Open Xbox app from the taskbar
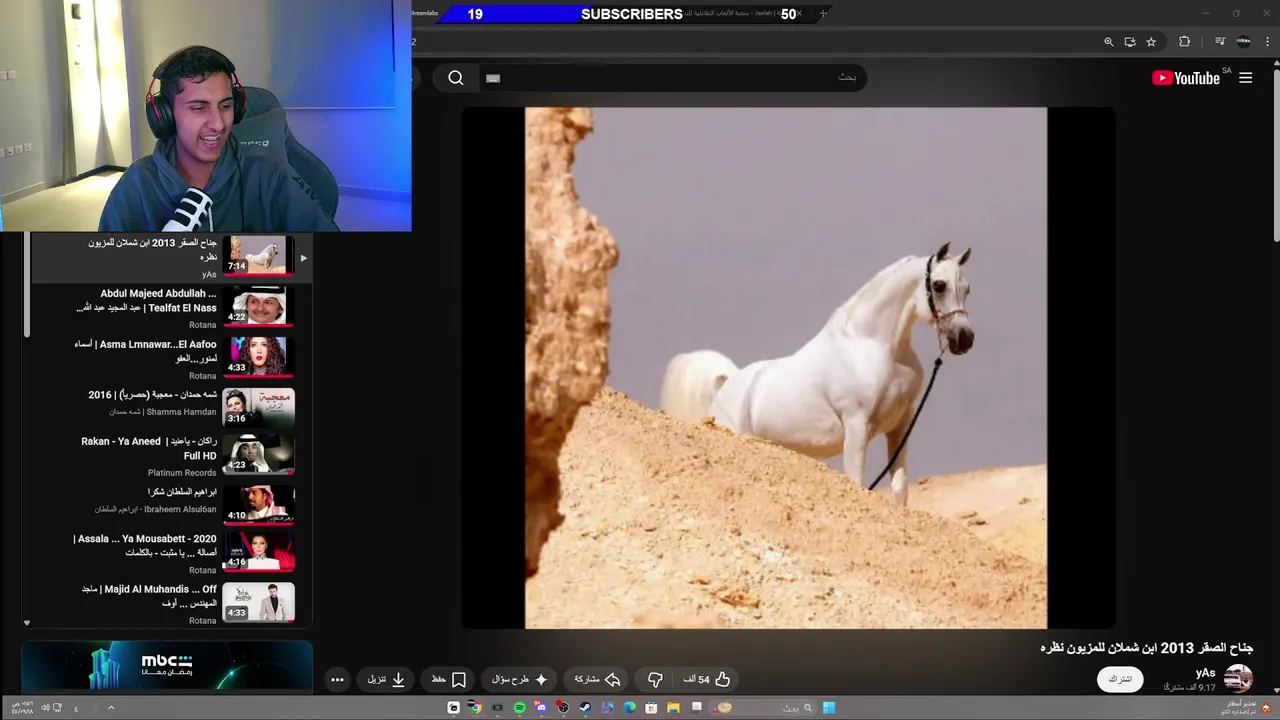The height and width of the screenshot is (720, 1280). [x=497, y=708]
